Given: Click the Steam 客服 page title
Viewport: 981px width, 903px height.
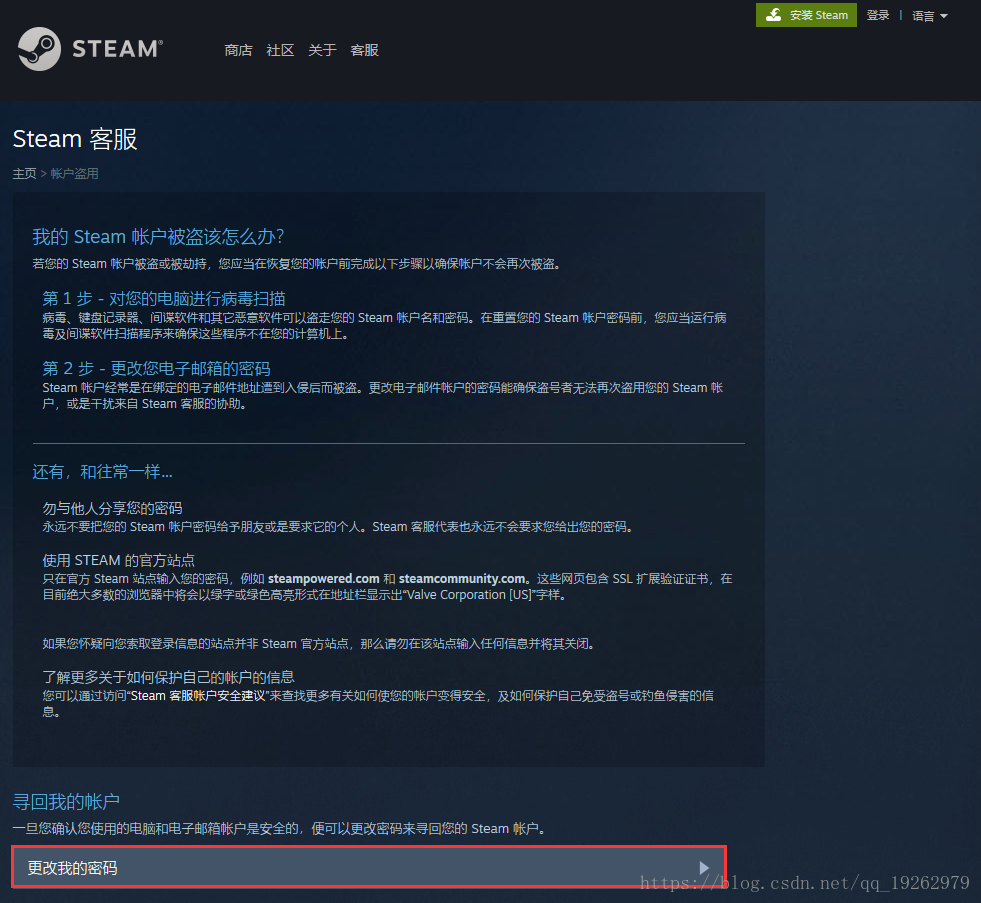Looking at the screenshot, I should [75, 139].
